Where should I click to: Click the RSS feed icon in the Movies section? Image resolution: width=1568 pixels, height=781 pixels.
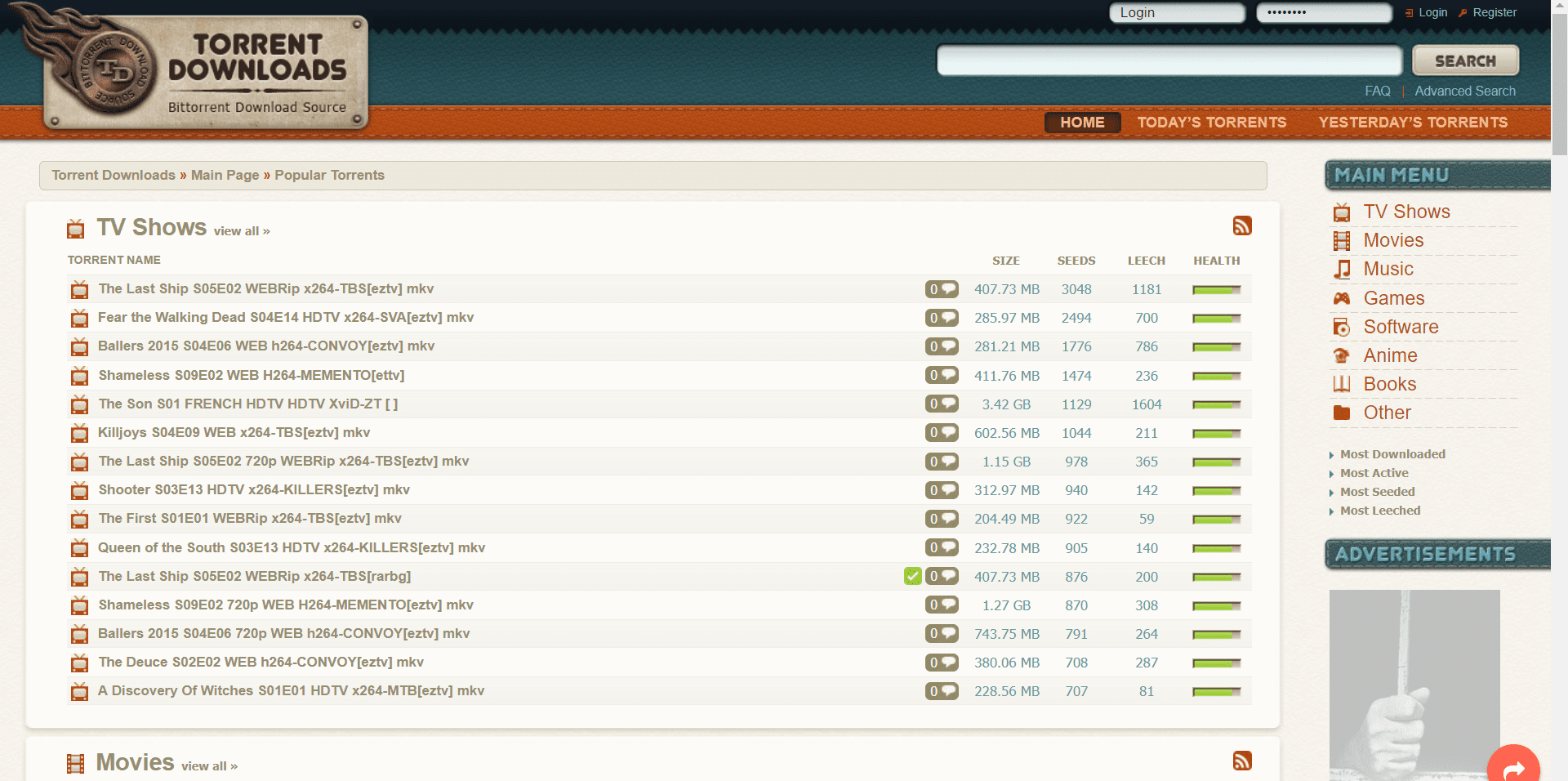point(1242,761)
